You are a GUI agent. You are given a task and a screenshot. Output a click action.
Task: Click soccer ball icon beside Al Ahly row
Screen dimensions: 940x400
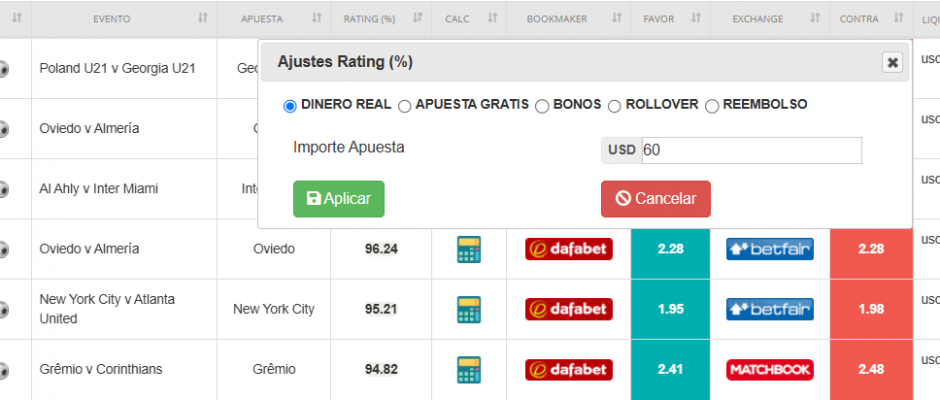[4, 189]
